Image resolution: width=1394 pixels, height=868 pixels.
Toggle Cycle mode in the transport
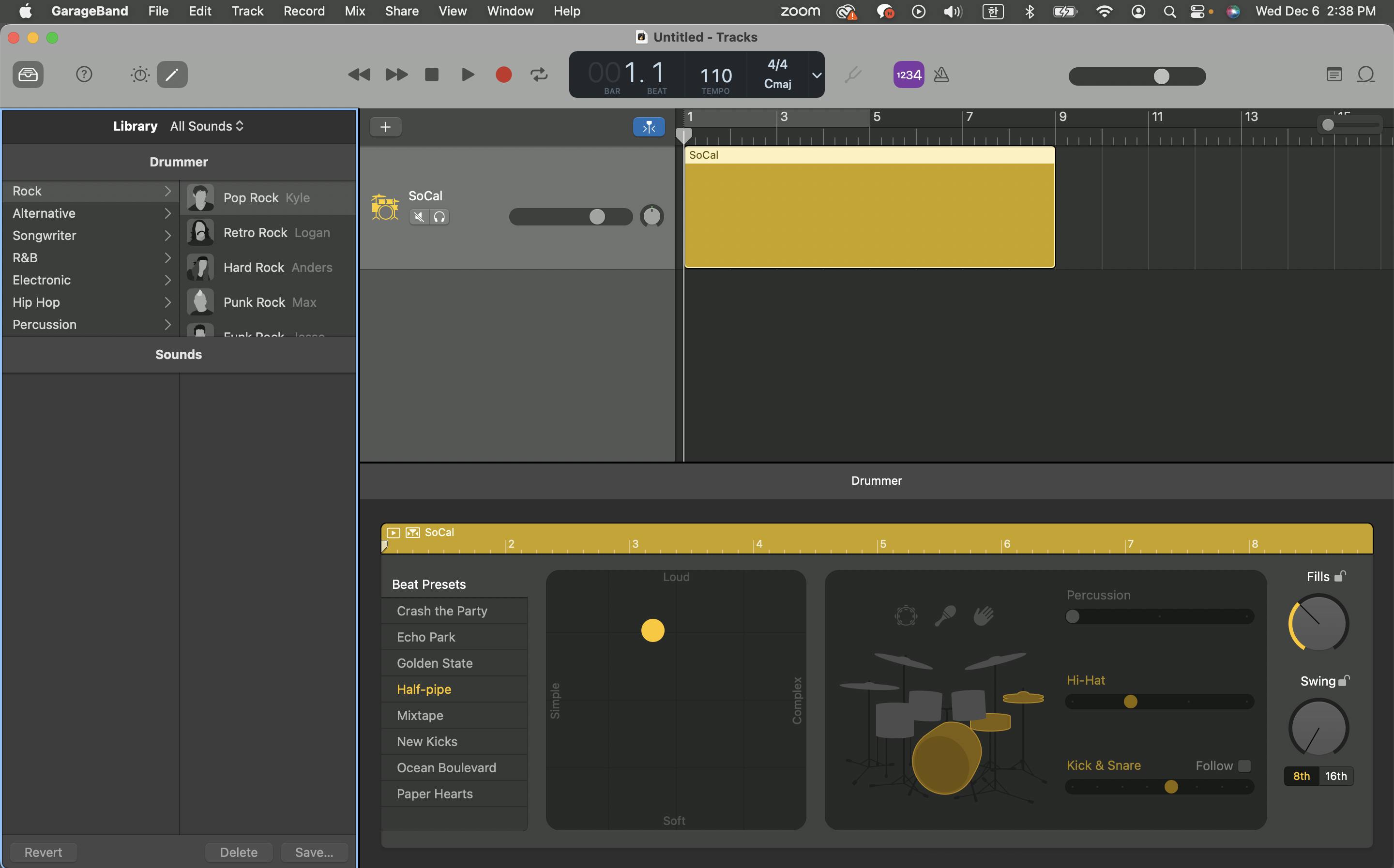pyautogui.click(x=539, y=75)
